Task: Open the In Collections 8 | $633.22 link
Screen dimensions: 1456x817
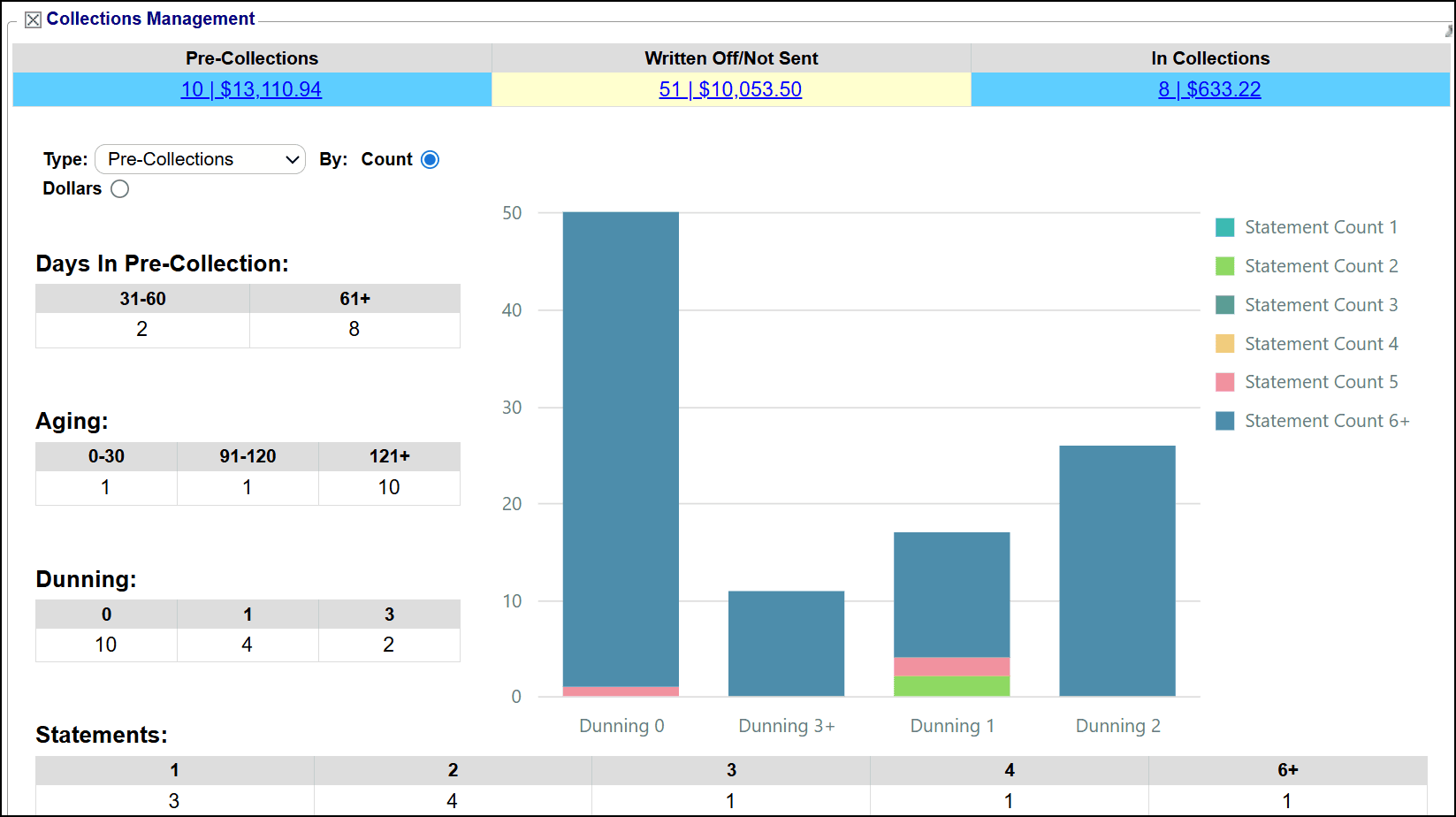Action: point(1209,89)
